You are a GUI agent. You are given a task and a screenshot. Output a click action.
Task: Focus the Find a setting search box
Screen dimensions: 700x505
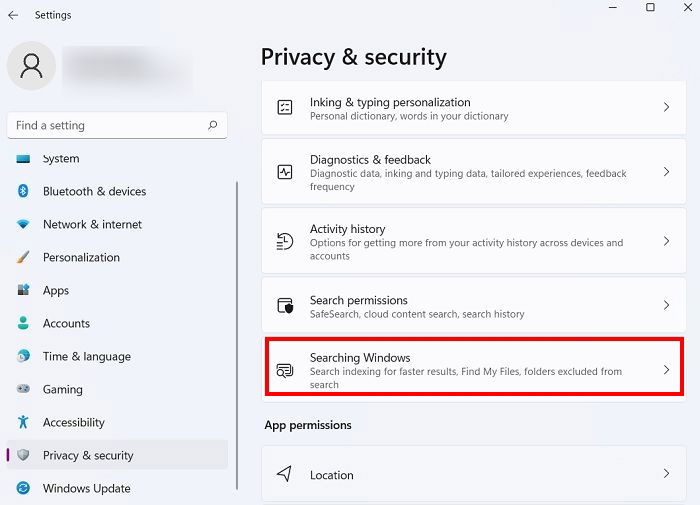(x=117, y=125)
